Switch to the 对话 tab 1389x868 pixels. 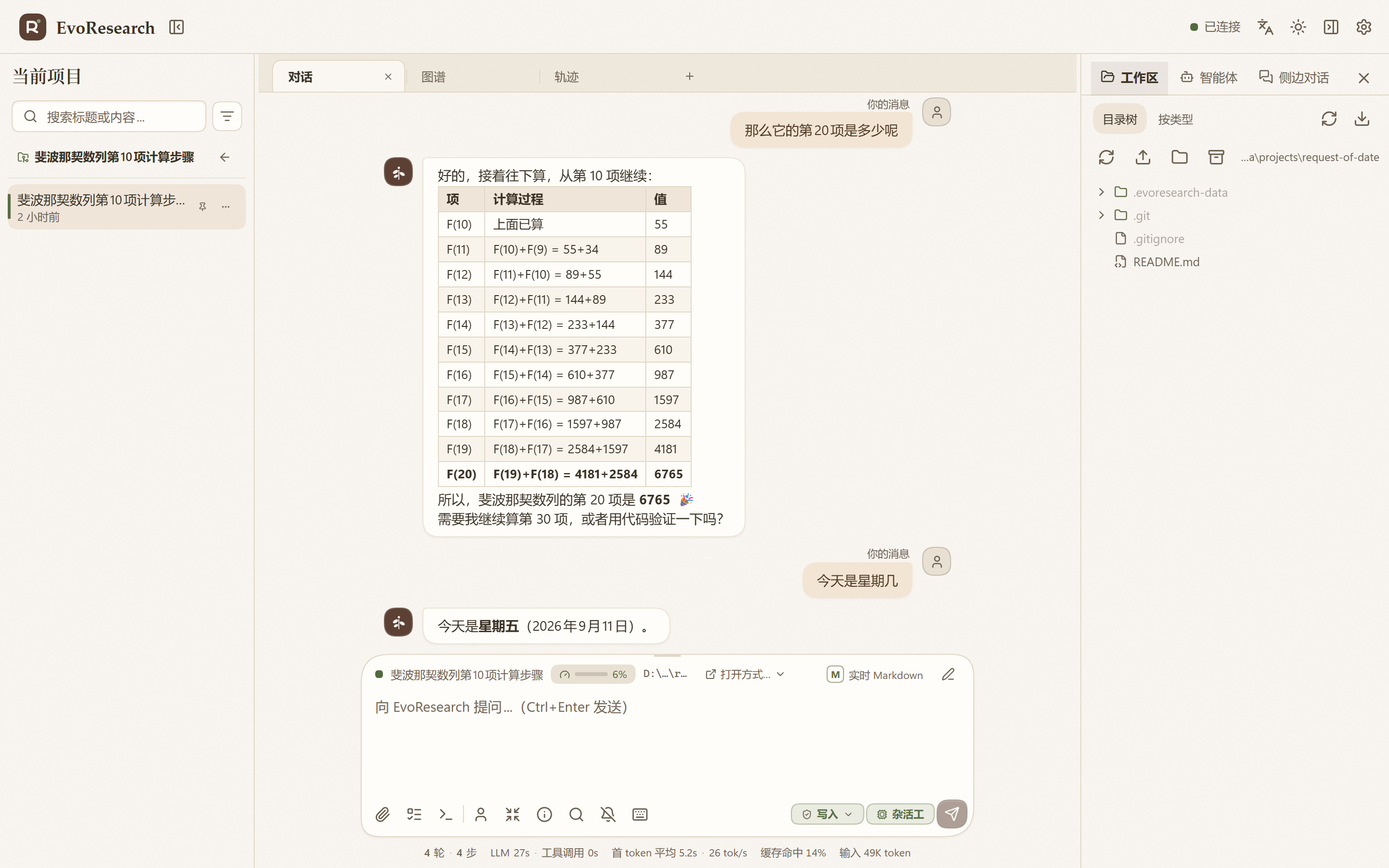pos(338,76)
